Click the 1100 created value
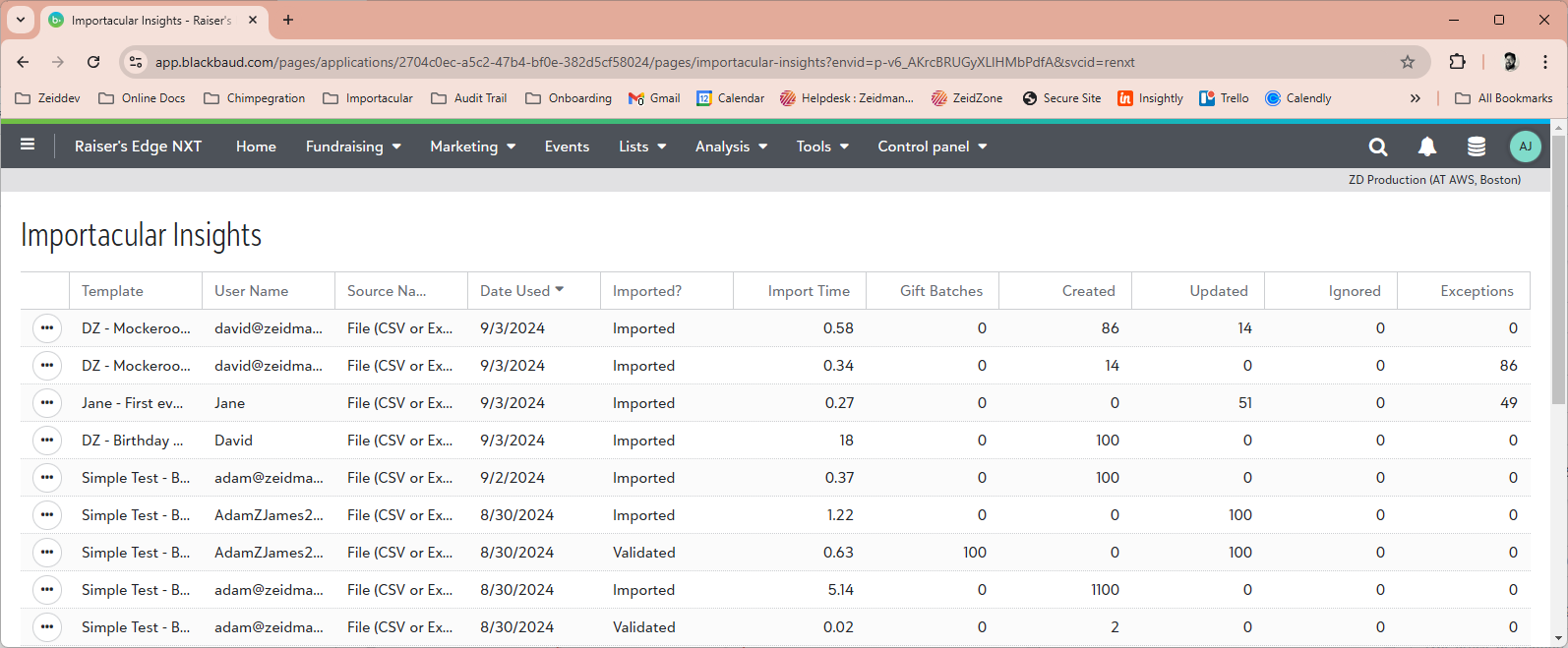 pyautogui.click(x=1105, y=590)
